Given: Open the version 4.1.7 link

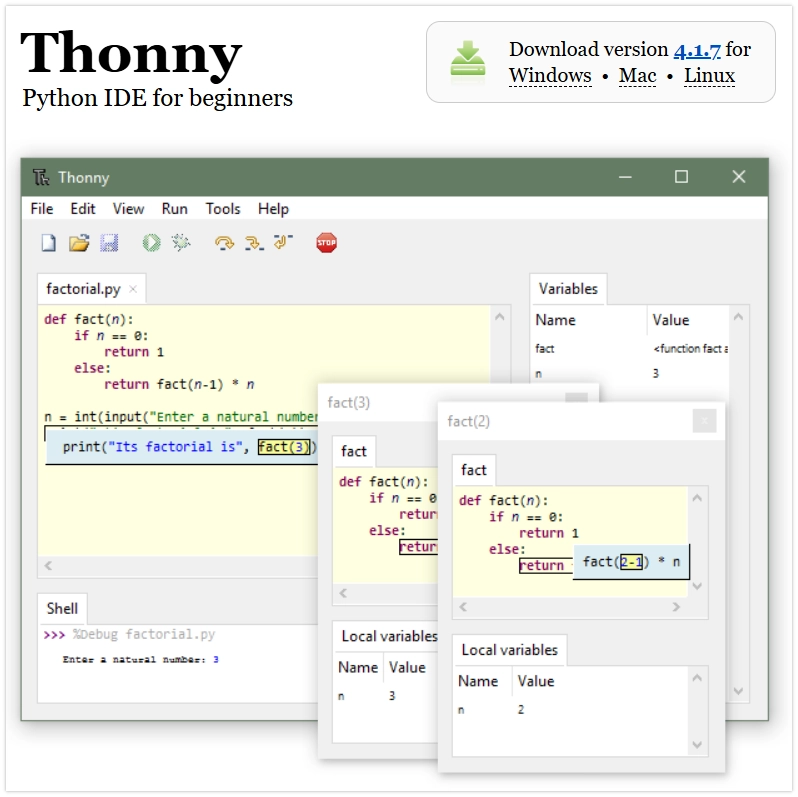Looking at the screenshot, I should [697, 50].
